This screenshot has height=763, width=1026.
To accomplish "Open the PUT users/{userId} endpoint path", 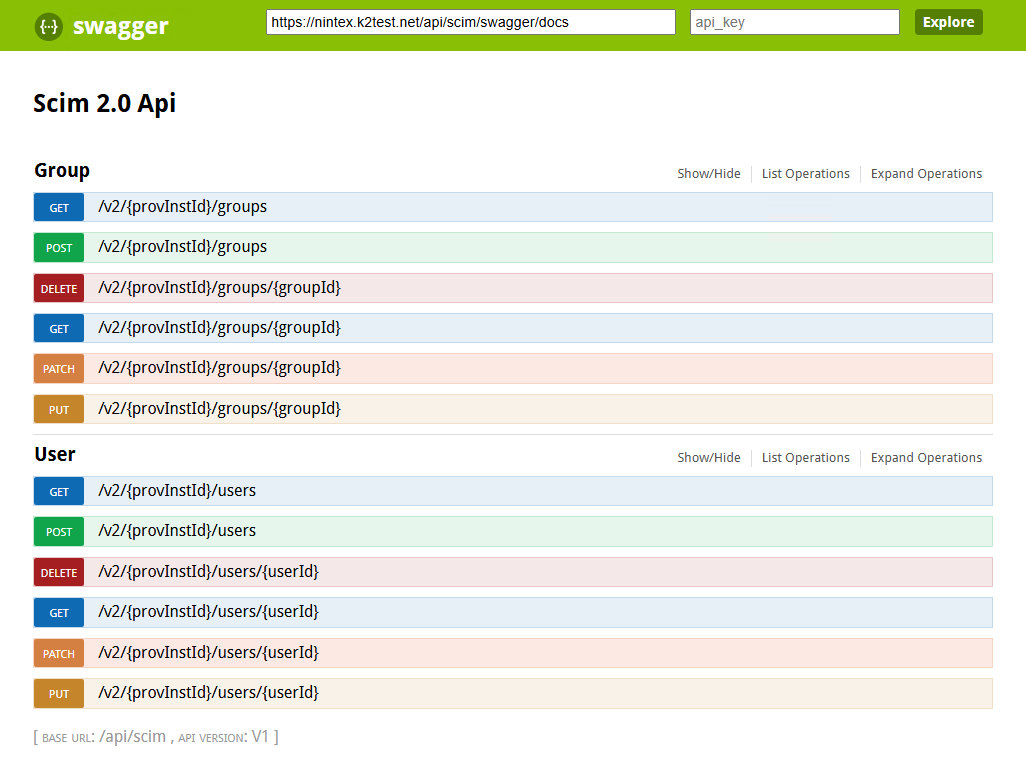I will tap(208, 692).
